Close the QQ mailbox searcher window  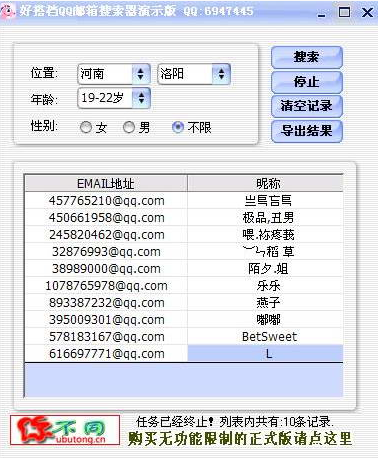pyautogui.click(x=368, y=13)
